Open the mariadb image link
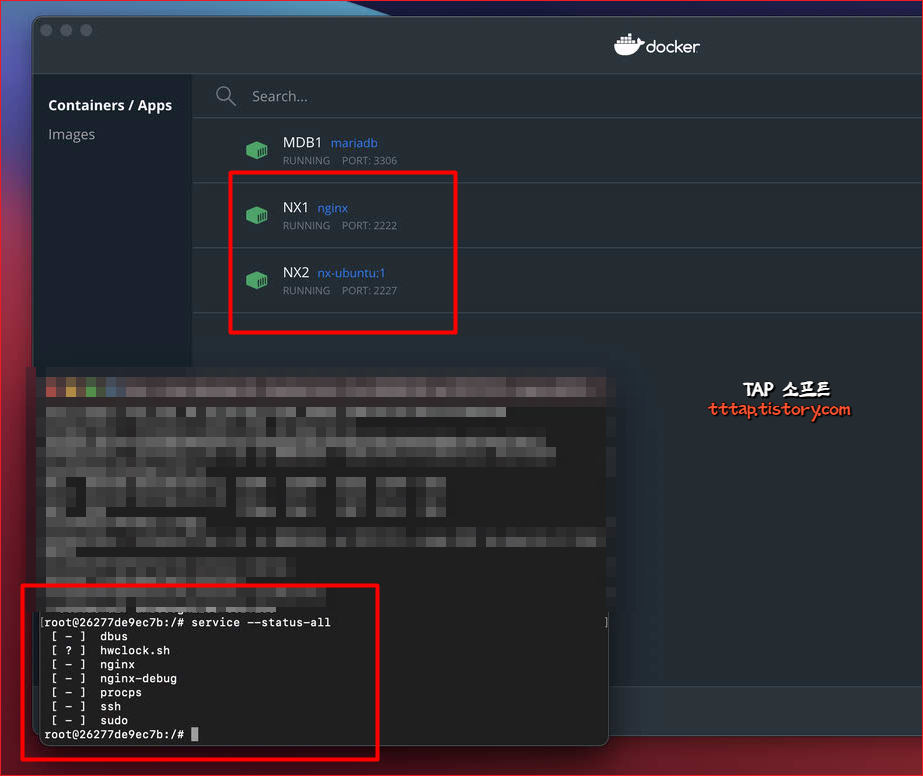 click(354, 143)
